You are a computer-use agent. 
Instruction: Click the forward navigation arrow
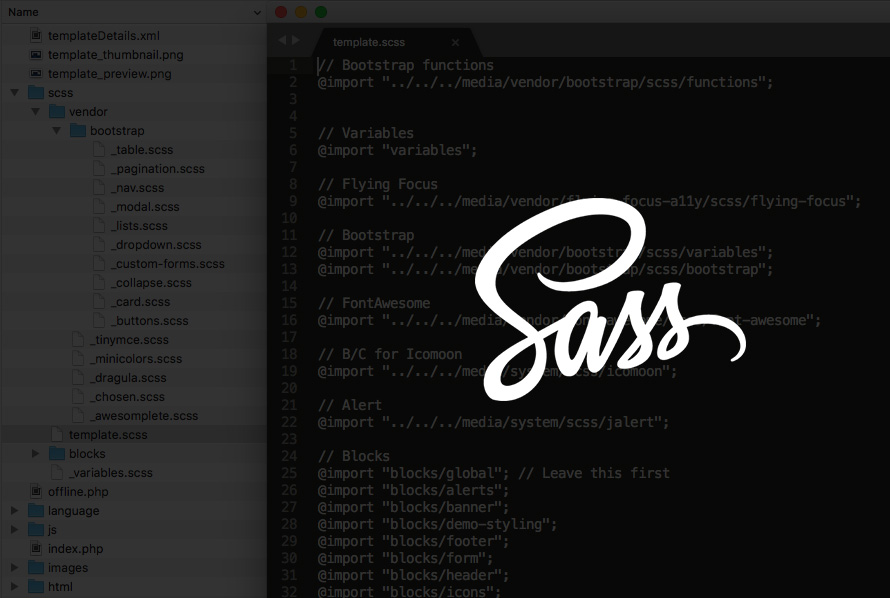point(294,41)
